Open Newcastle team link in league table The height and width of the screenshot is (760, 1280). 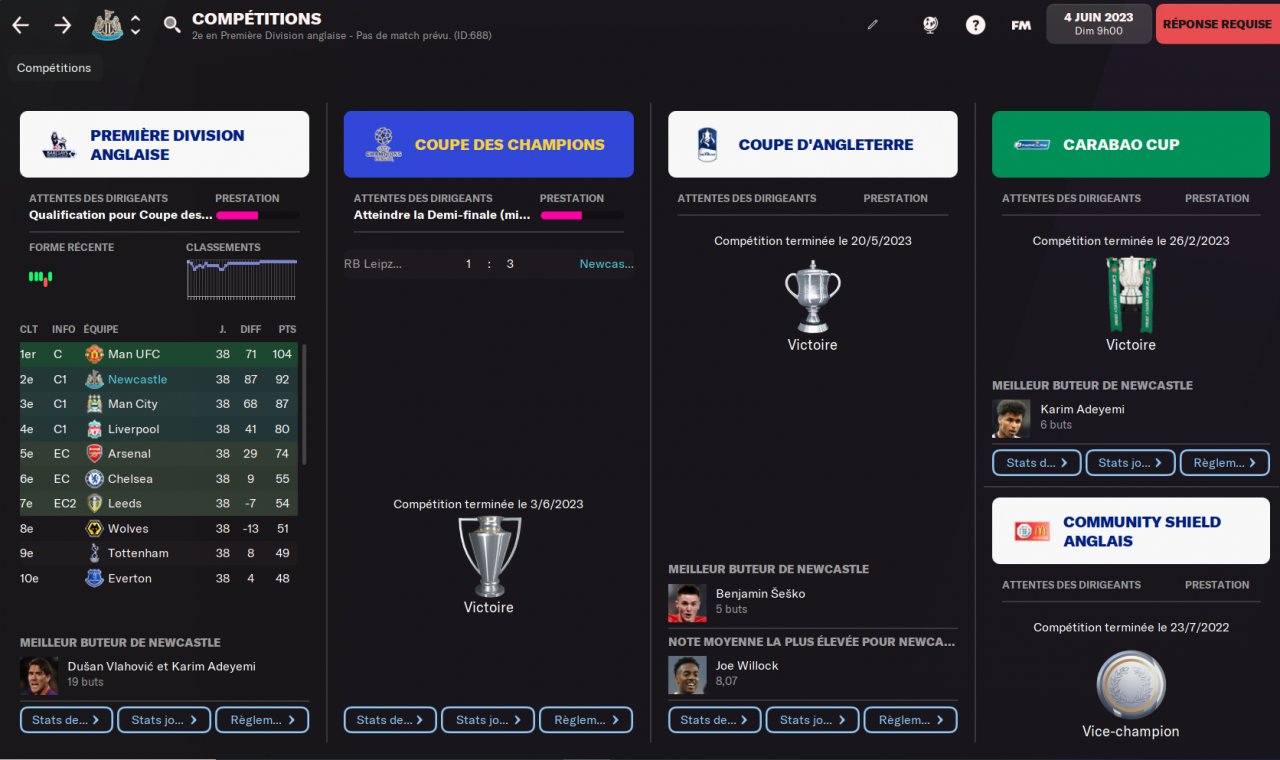pyautogui.click(x=138, y=379)
